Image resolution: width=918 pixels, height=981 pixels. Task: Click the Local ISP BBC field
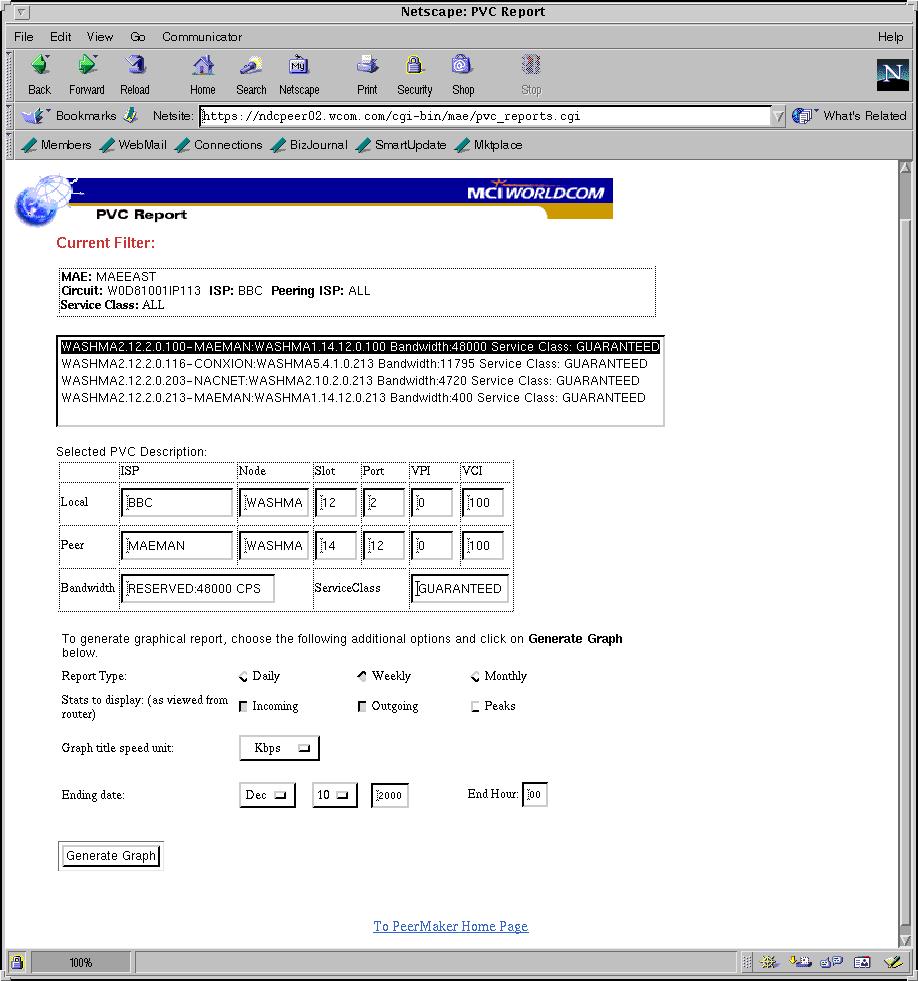tap(177, 502)
